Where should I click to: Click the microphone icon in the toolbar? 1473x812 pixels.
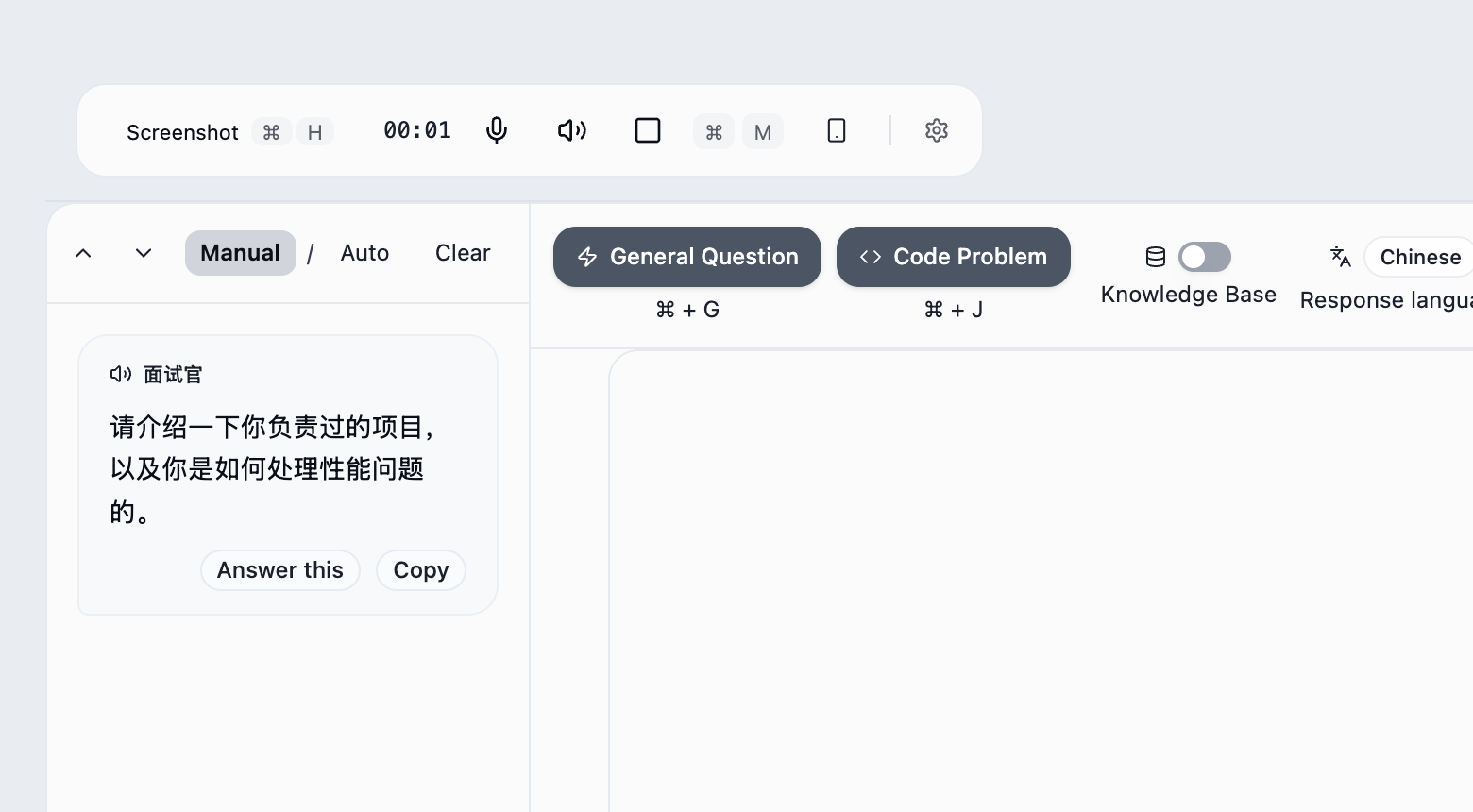tap(497, 130)
